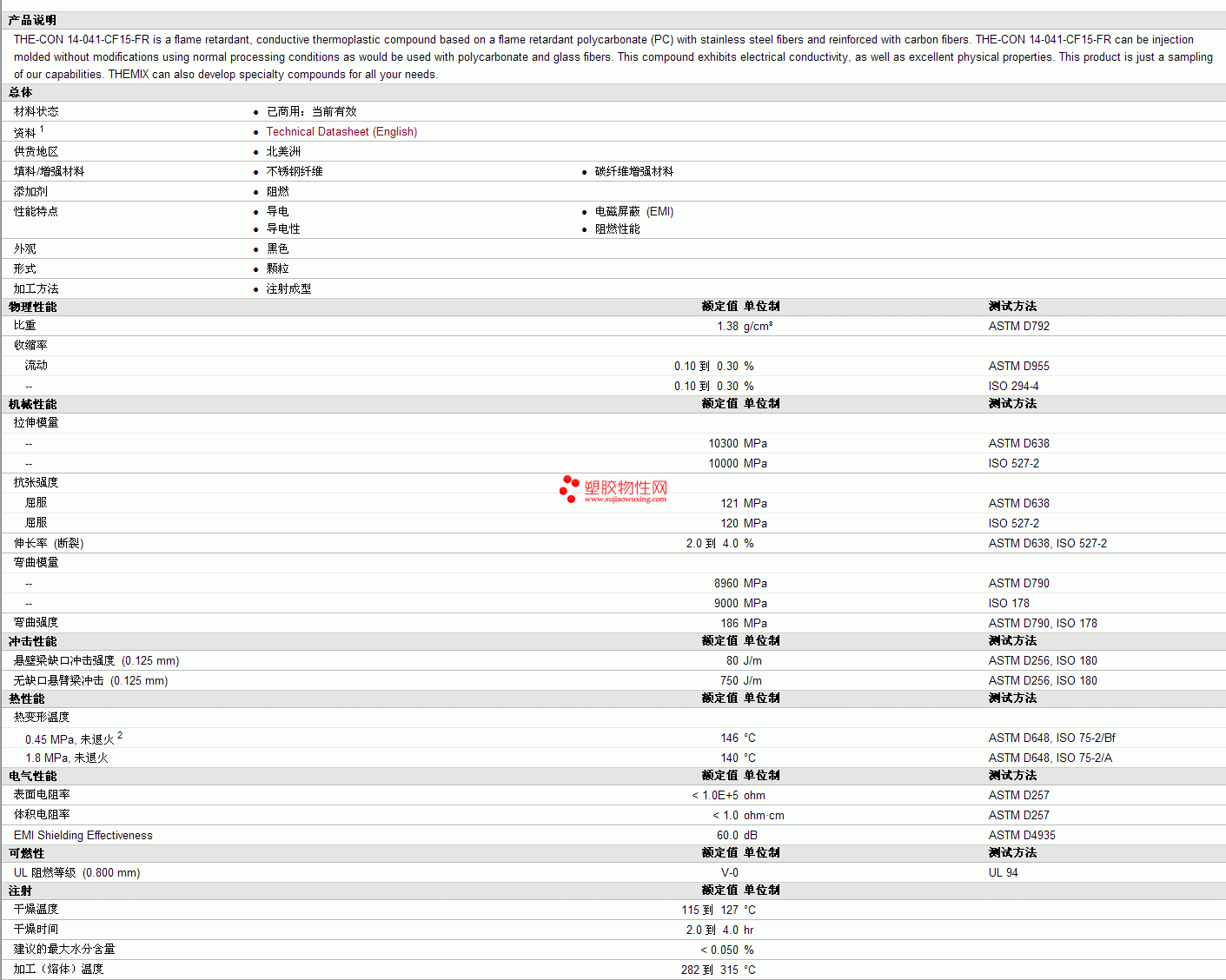Click the 冲击性能 section header
Image resolution: width=1226 pixels, height=980 pixels.
coord(32,641)
